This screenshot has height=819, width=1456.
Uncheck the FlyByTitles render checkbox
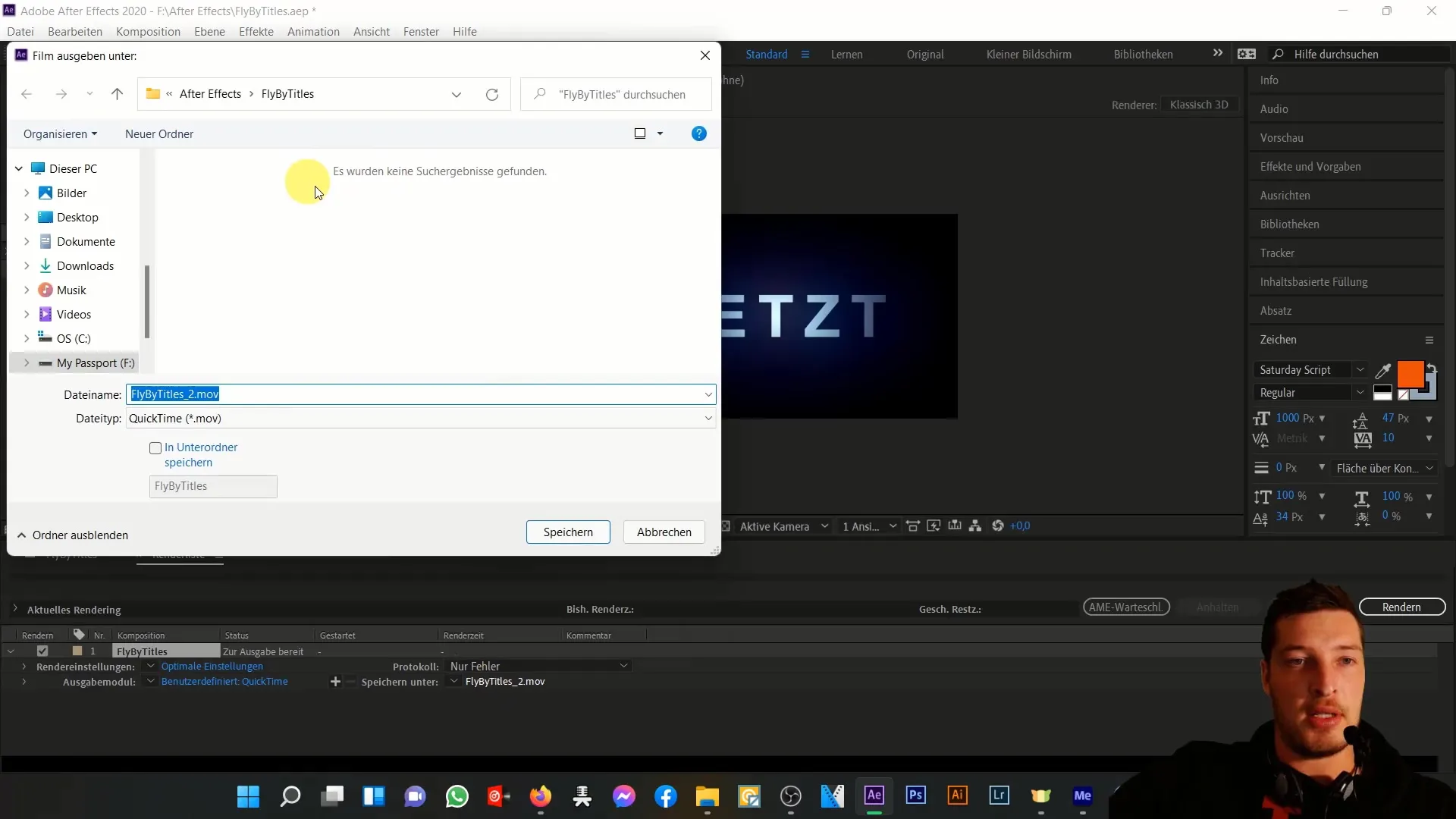42,651
